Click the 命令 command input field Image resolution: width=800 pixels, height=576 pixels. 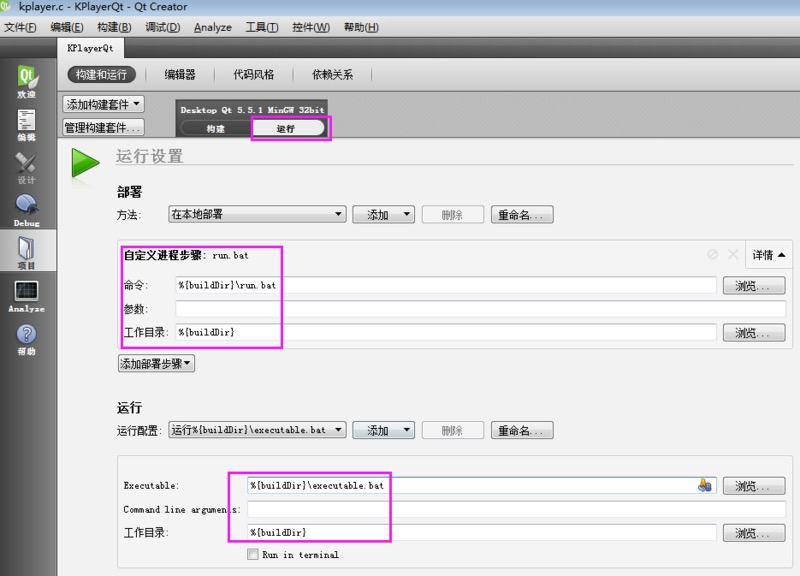[446, 285]
